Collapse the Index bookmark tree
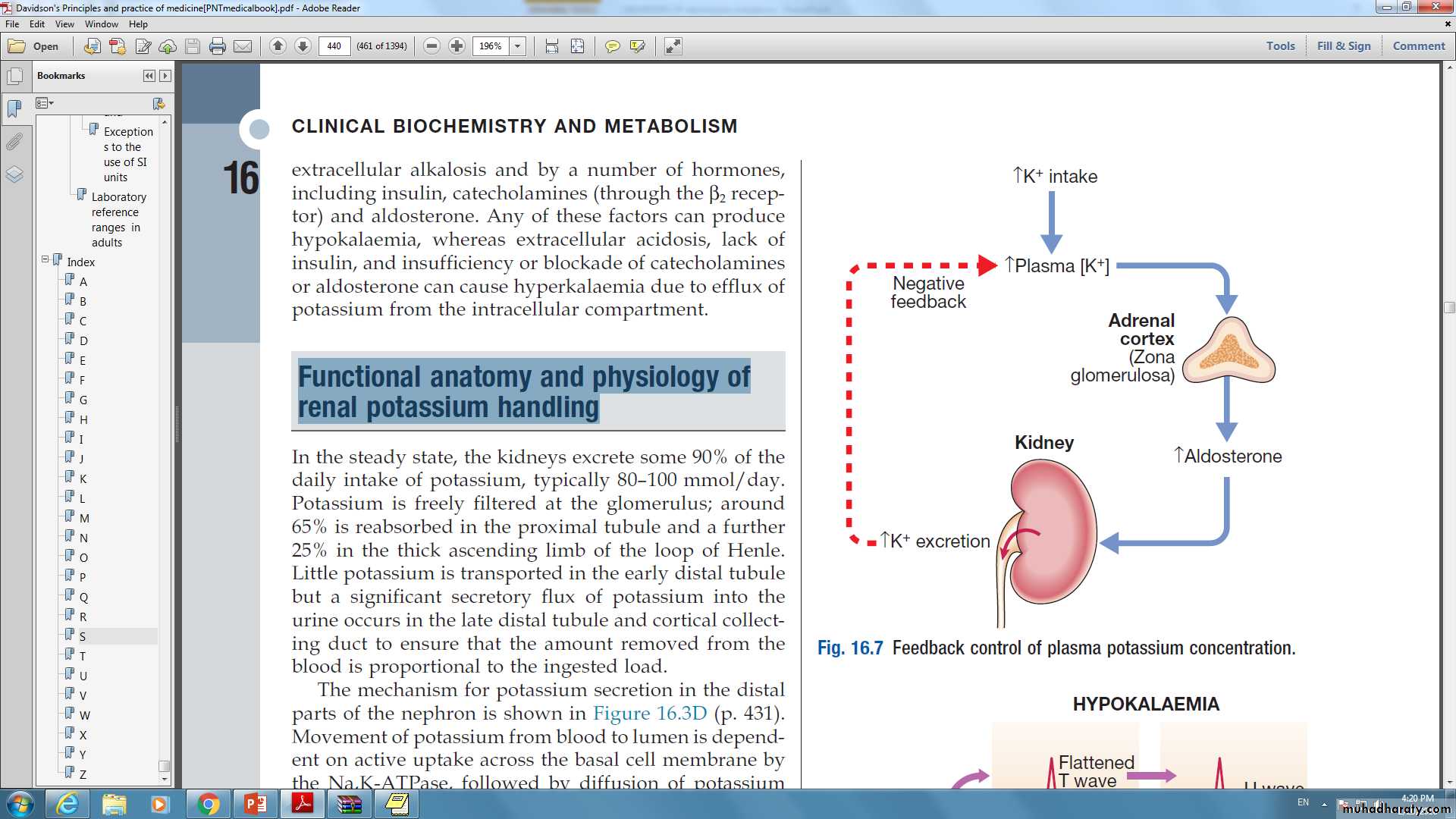 pos(45,259)
